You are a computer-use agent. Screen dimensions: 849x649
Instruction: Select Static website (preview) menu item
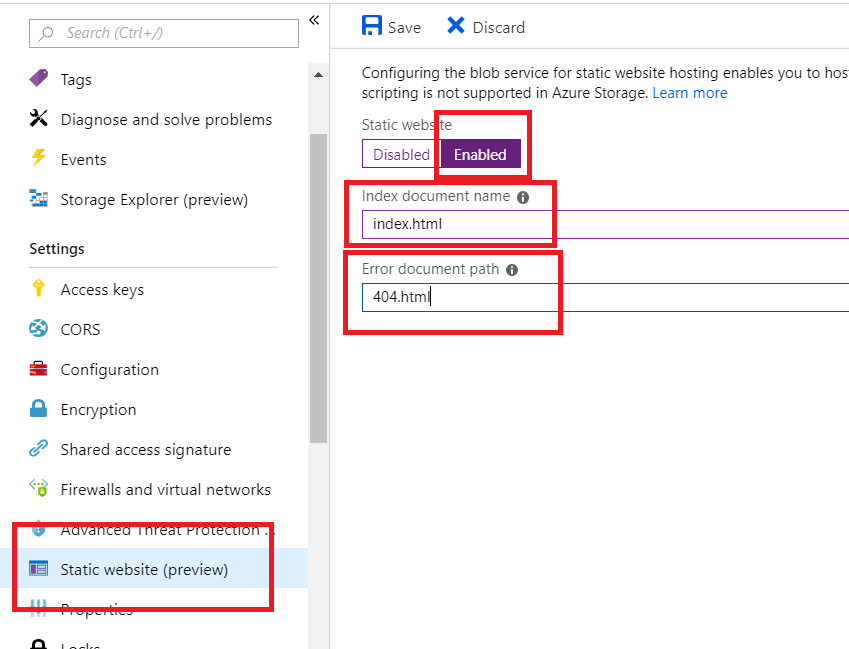[x=154, y=568]
